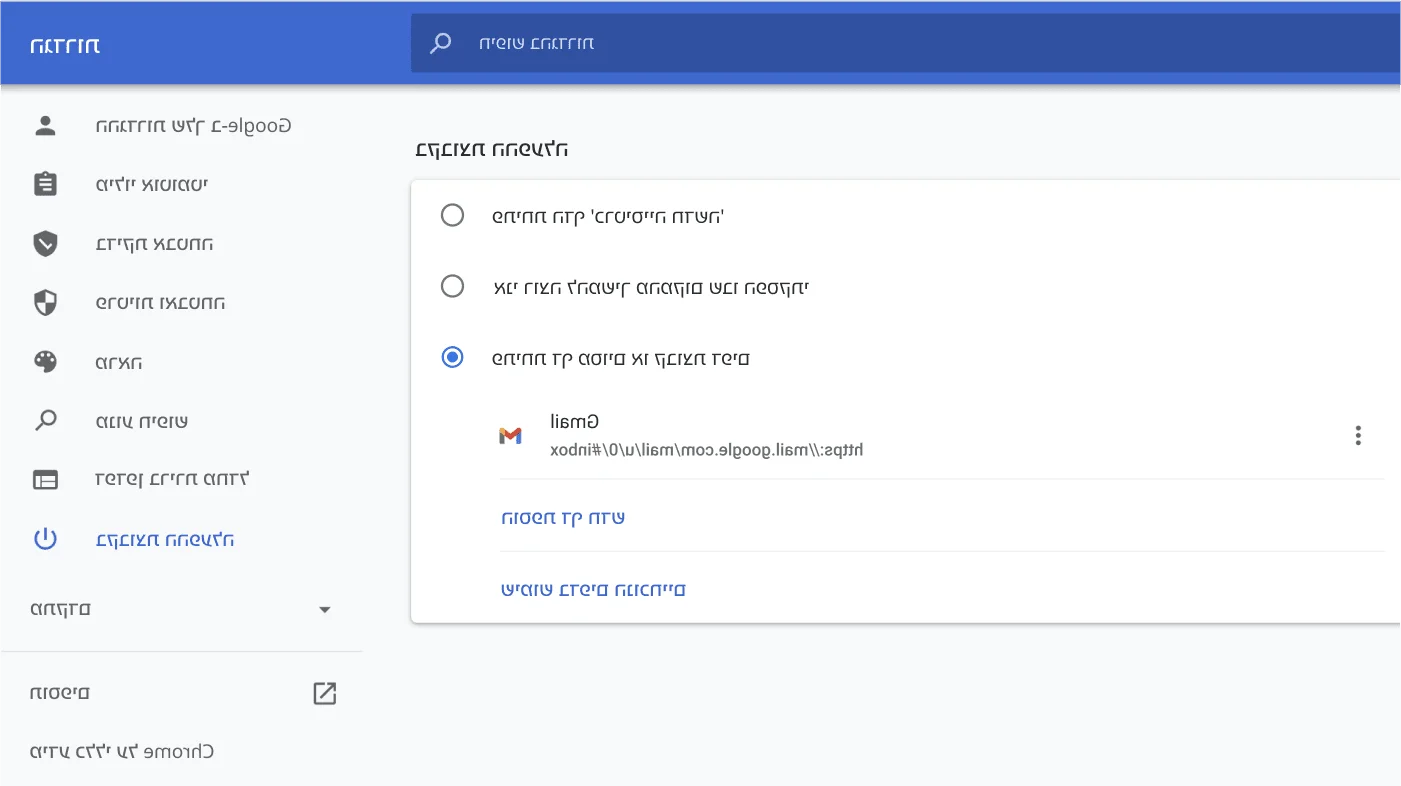Click the Default browser window icon

45,479
